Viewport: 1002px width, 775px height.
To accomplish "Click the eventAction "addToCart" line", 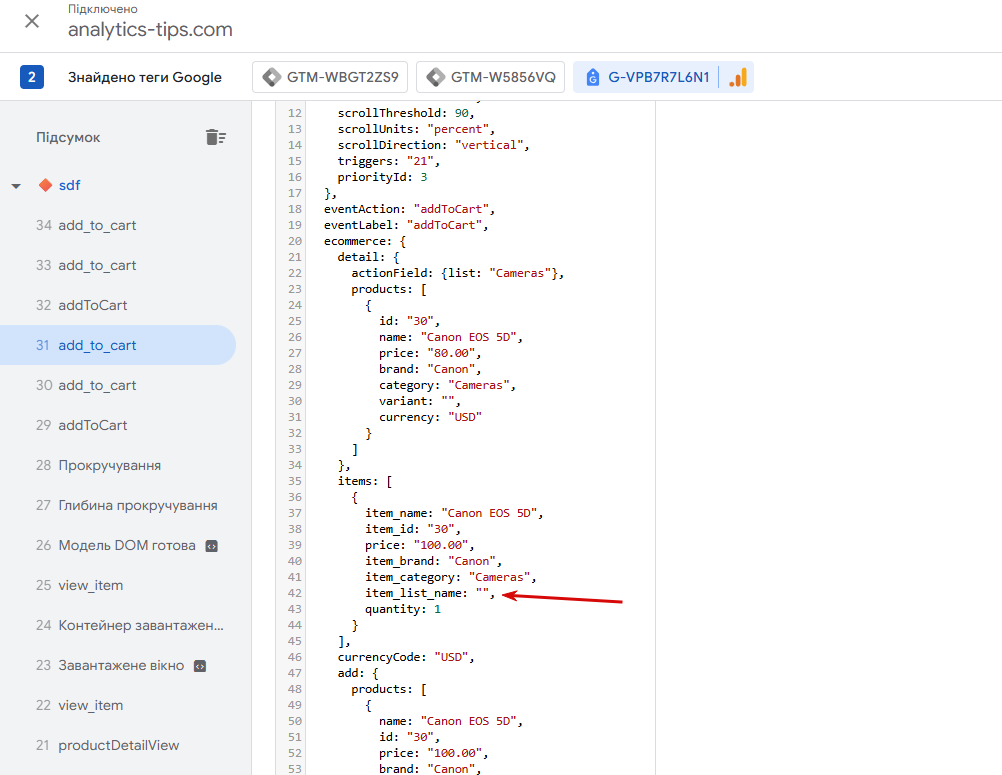I will (409, 209).
